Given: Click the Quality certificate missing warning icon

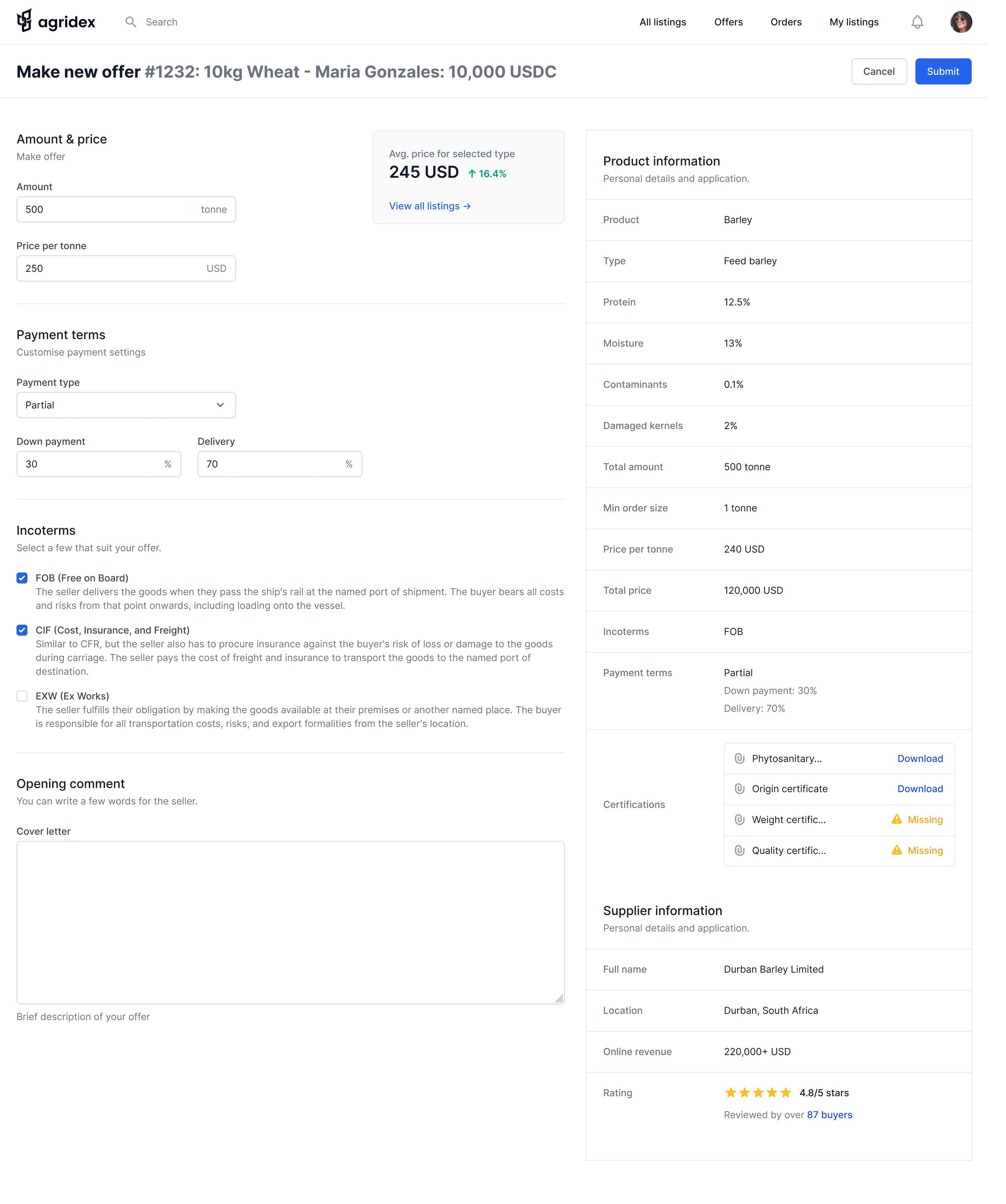Looking at the screenshot, I should tap(897, 850).
